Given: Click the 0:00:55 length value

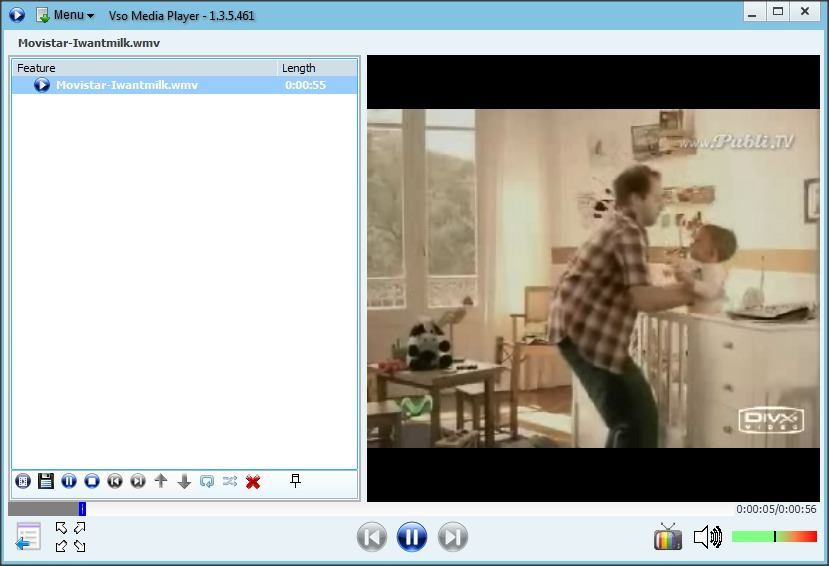Looking at the screenshot, I should pos(305,85).
